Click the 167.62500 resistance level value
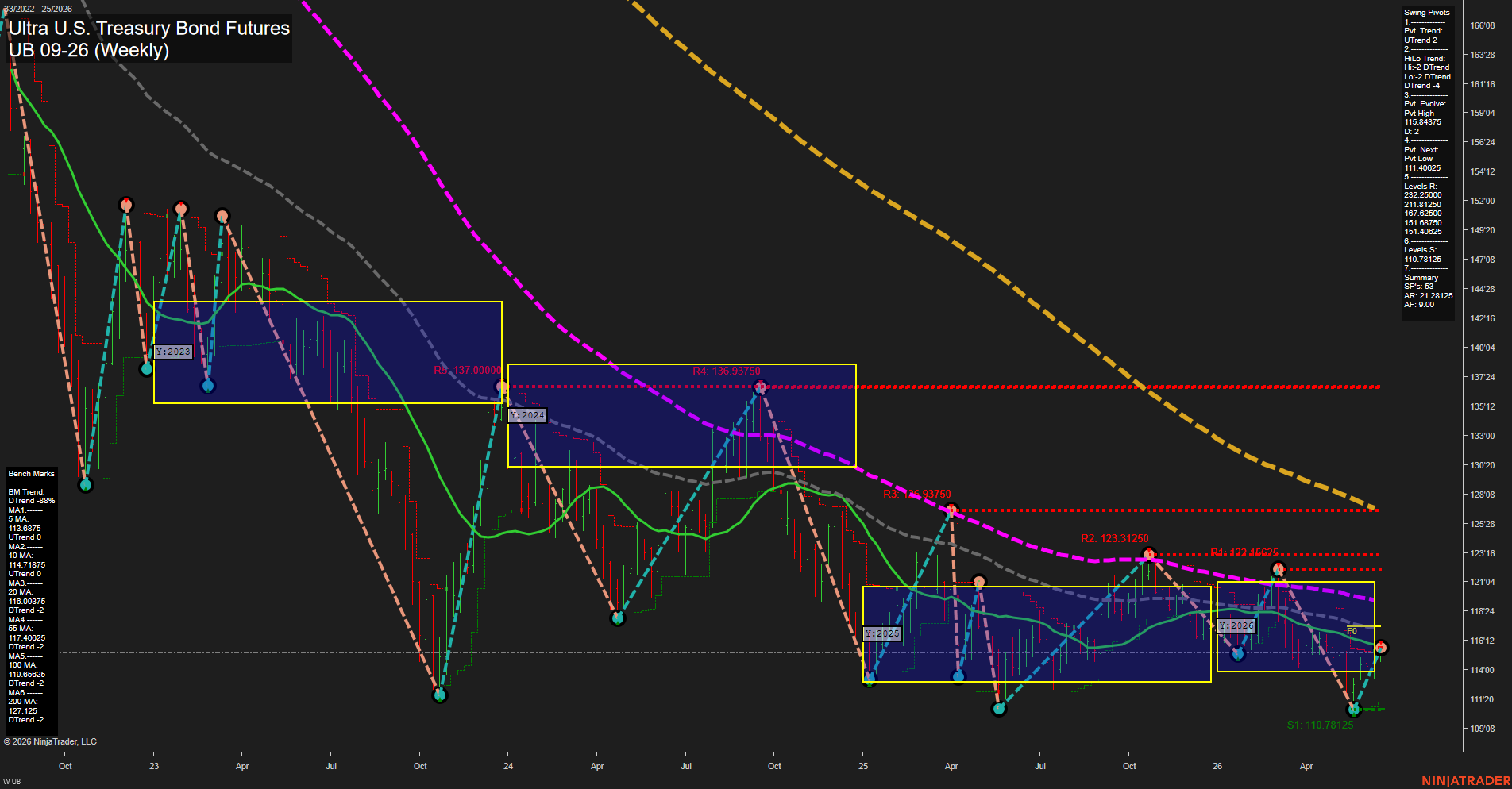 pyautogui.click(x=1422, y=214)
